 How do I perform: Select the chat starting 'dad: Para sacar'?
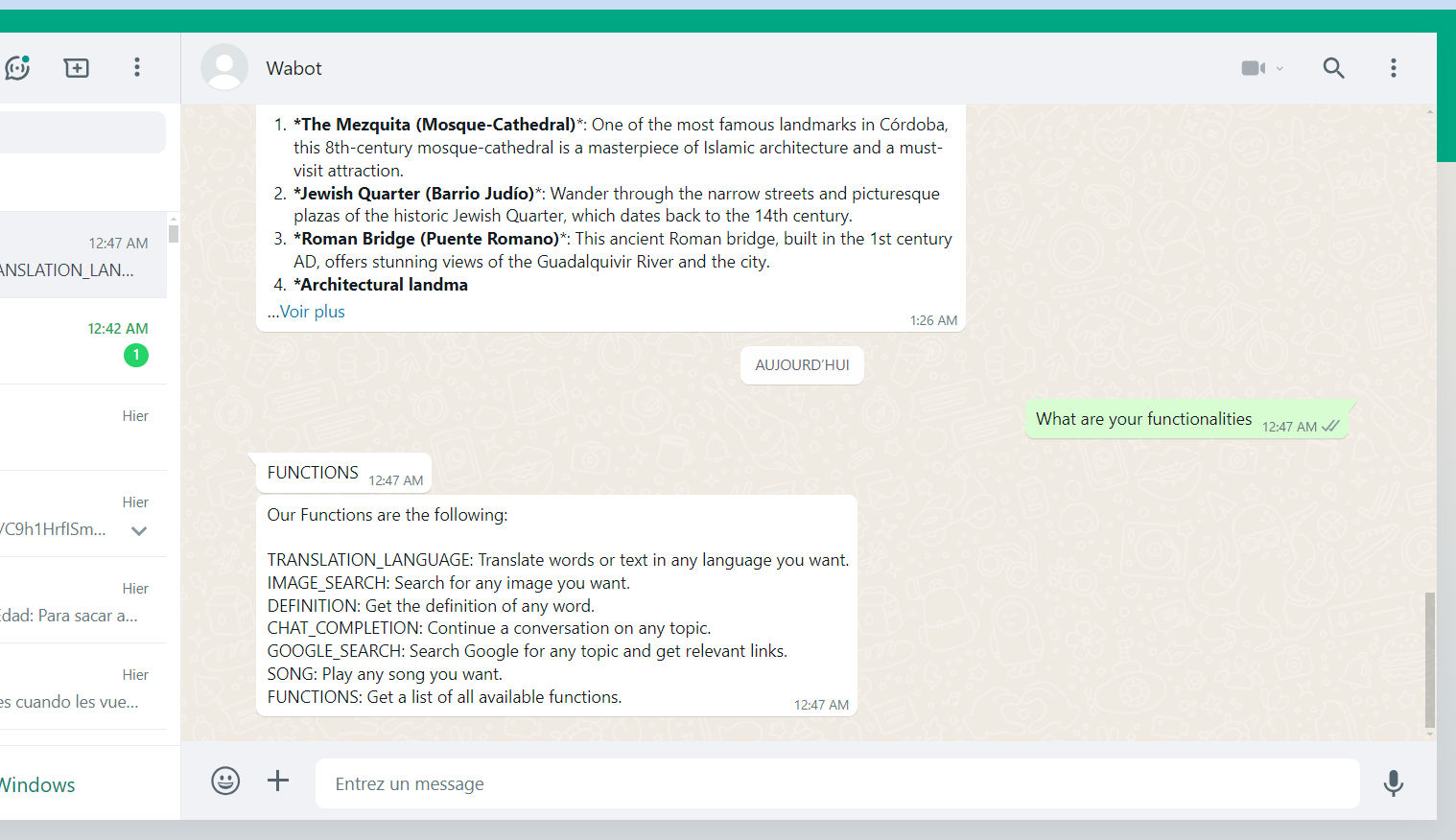click(x=67, y=601)
